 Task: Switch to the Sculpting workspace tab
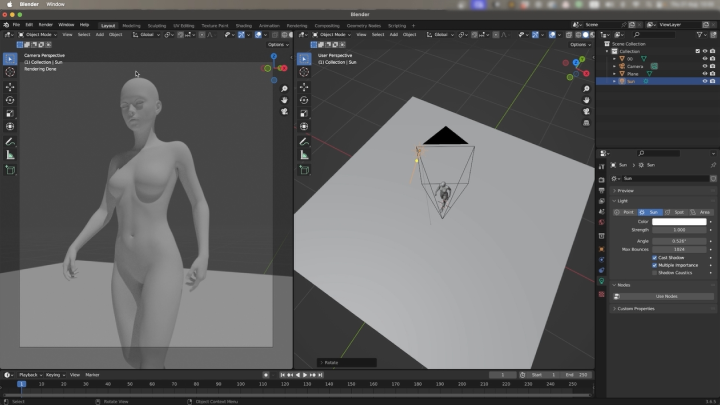tap(157, 25)
